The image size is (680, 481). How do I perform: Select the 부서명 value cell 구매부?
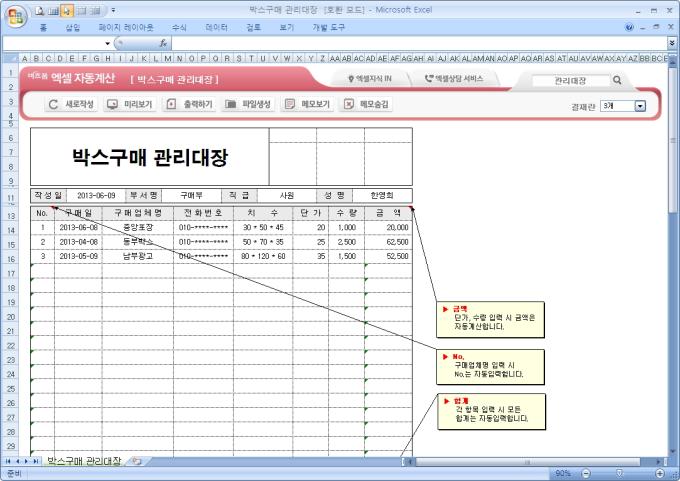[192, 196]
